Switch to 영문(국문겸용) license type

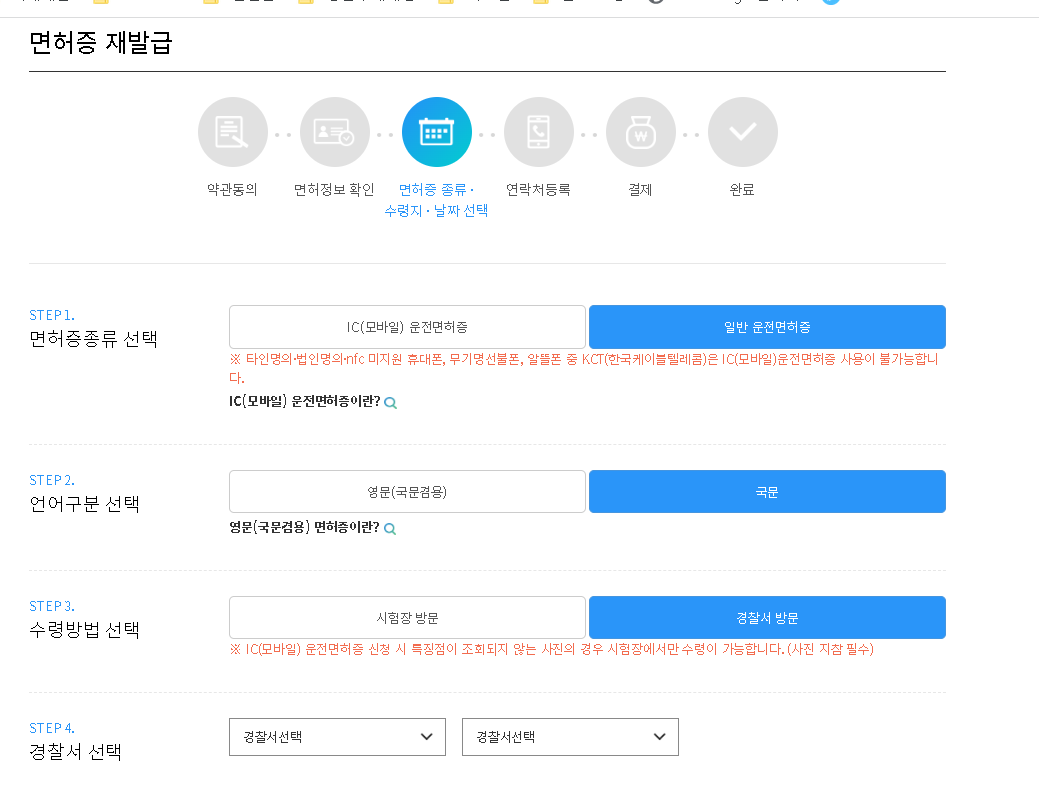tap(407, 491)
